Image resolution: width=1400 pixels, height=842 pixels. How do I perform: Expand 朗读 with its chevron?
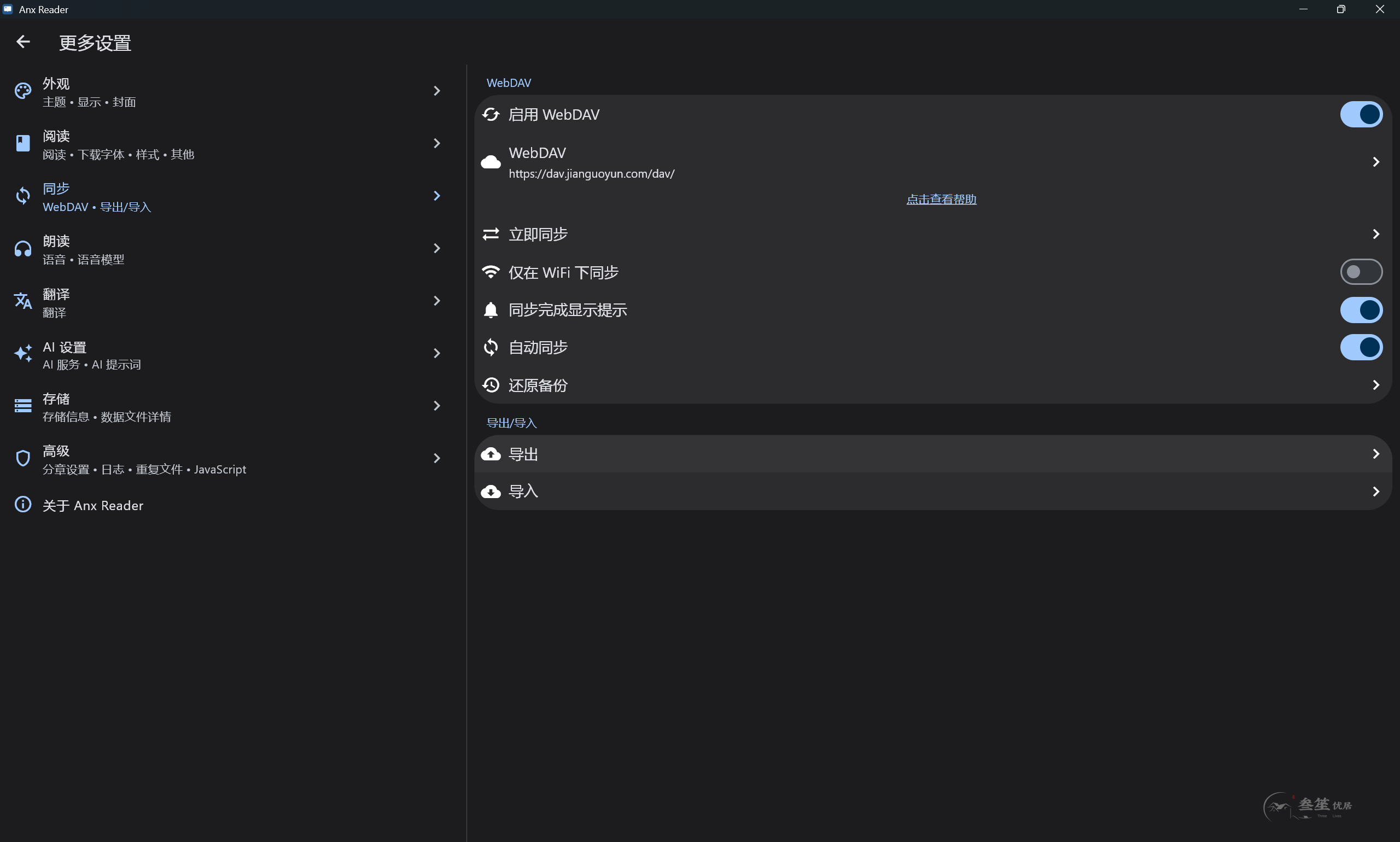pyautogui.click(x=436, y=249)
